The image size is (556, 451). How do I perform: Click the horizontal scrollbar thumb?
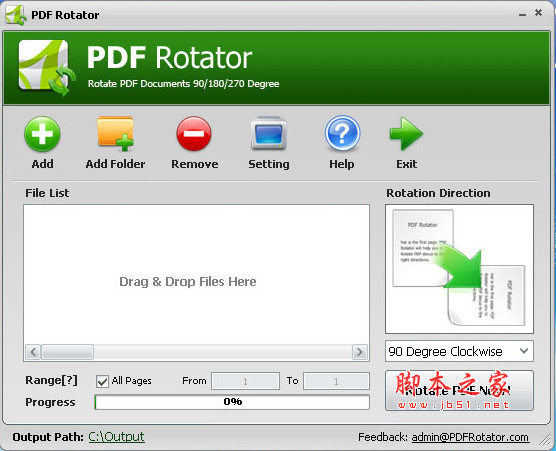[67, 352]
